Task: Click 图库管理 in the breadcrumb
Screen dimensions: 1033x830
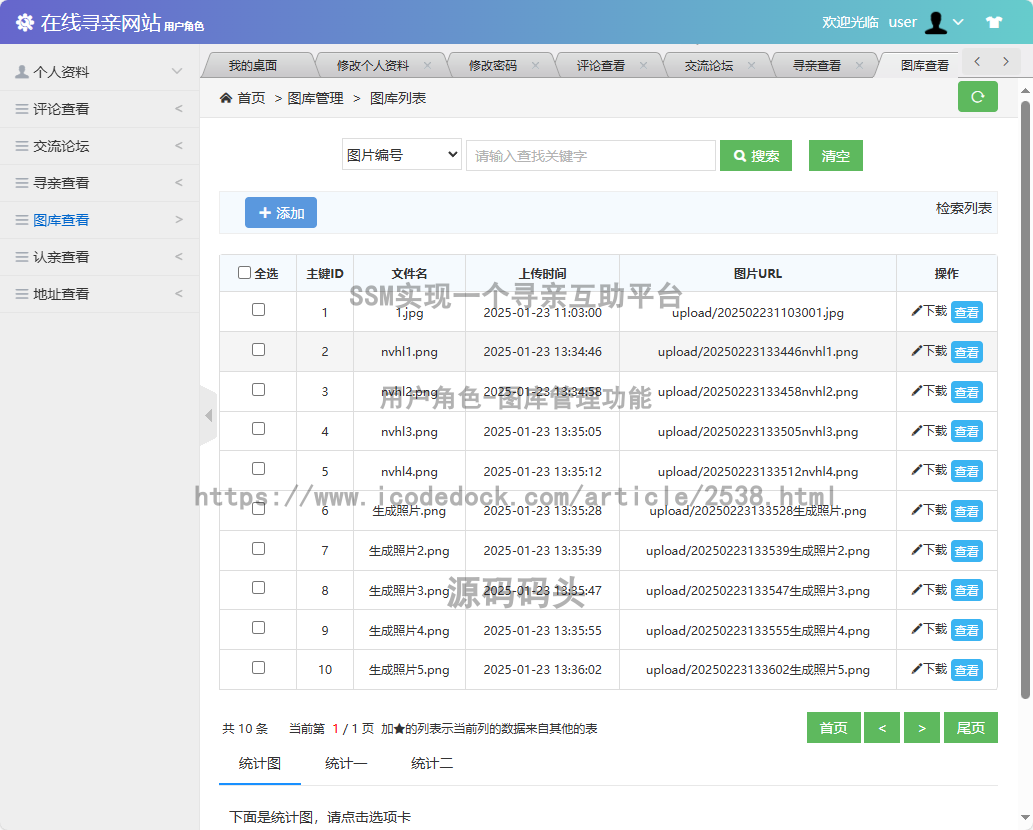Action: coord(316,98)
